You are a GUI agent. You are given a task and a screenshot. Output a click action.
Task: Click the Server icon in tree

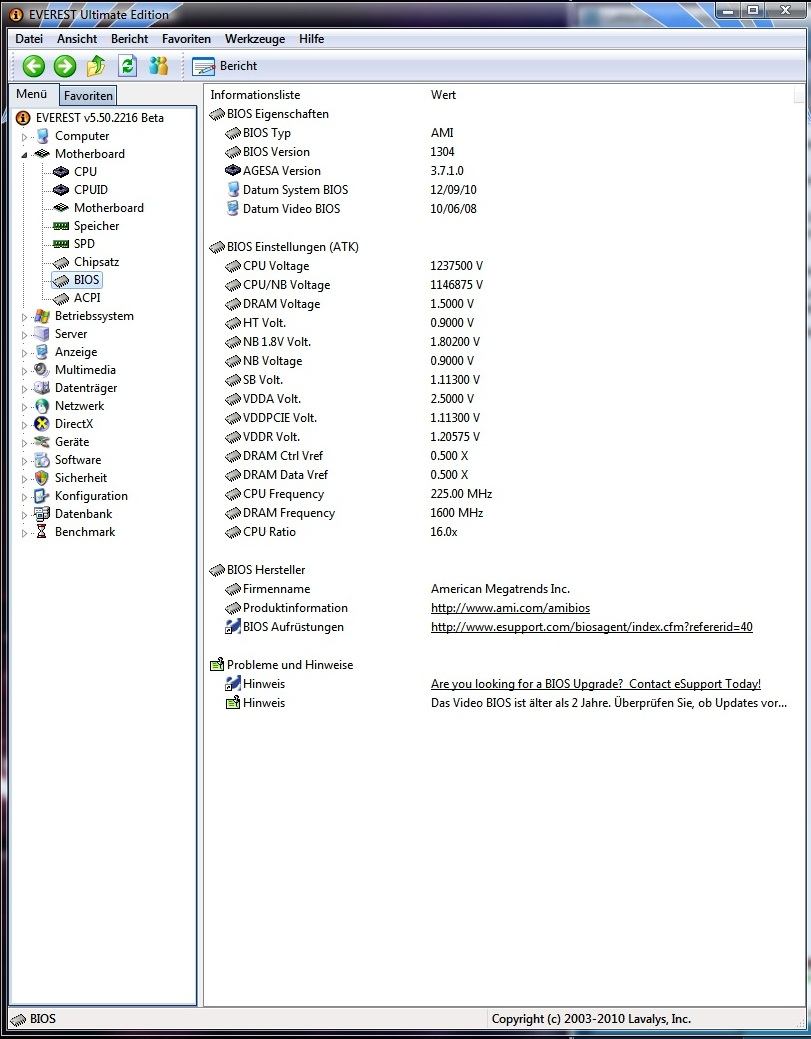click(x=42, y=334)
